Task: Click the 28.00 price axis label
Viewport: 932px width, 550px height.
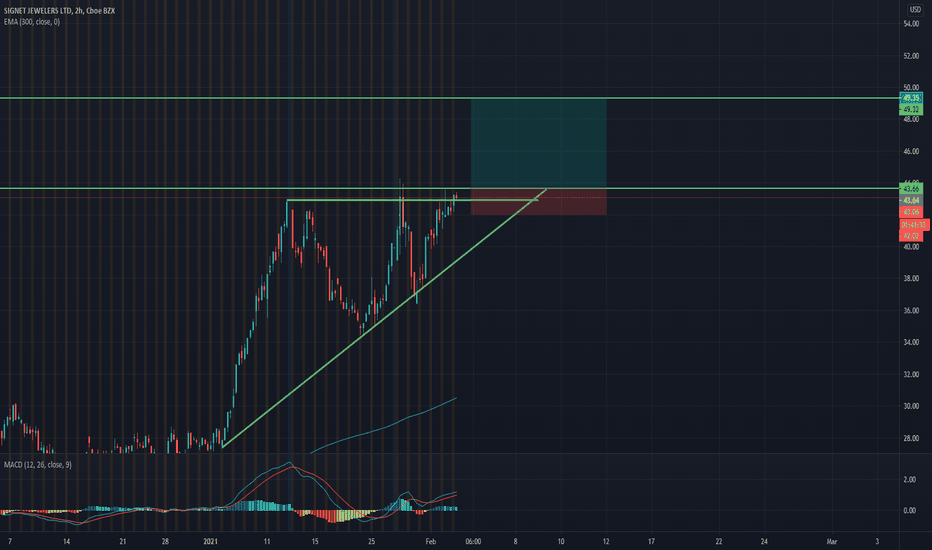Action: [x=911, y=438]
